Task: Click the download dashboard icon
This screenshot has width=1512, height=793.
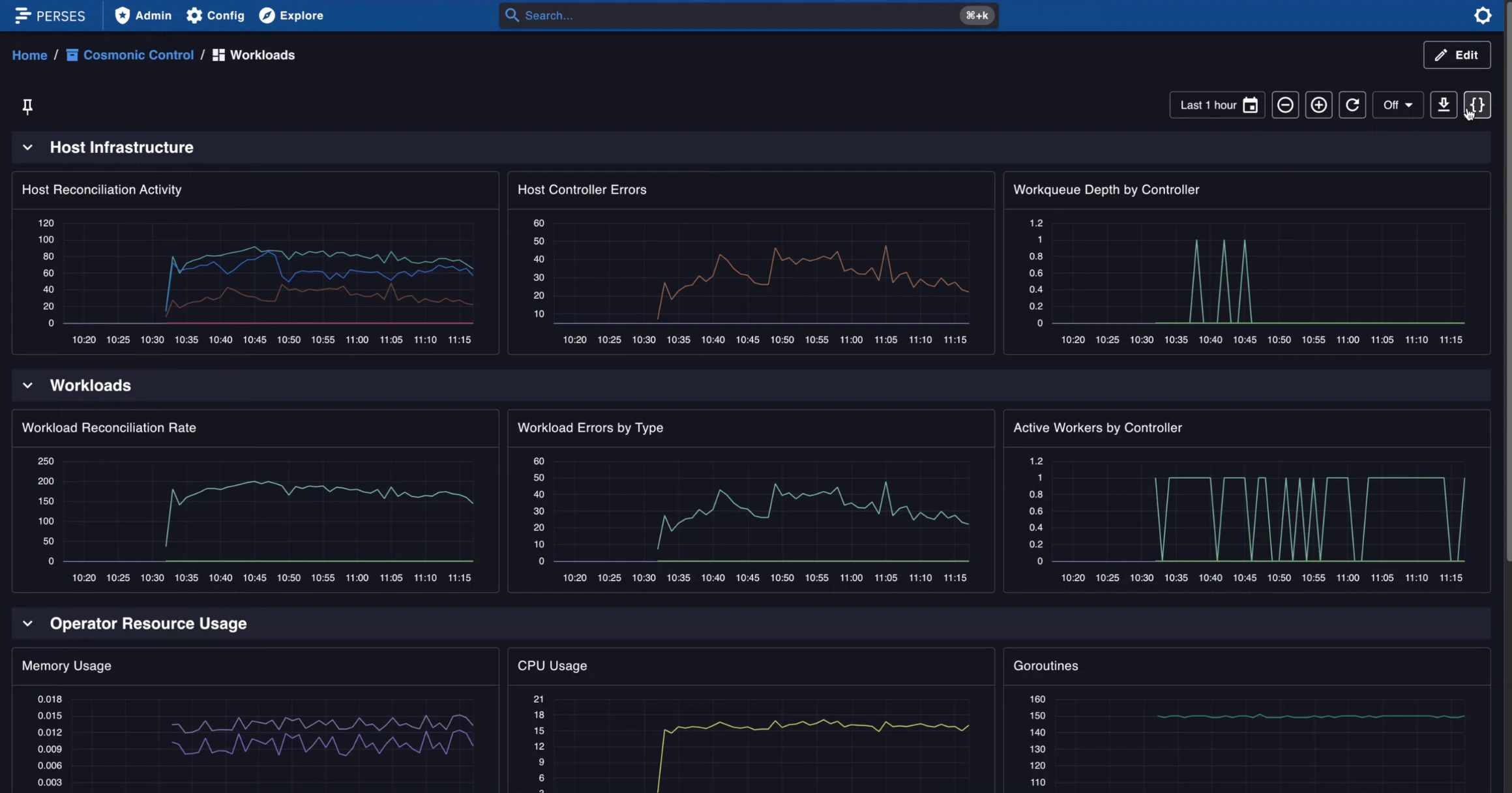Action: [1444, 105]
